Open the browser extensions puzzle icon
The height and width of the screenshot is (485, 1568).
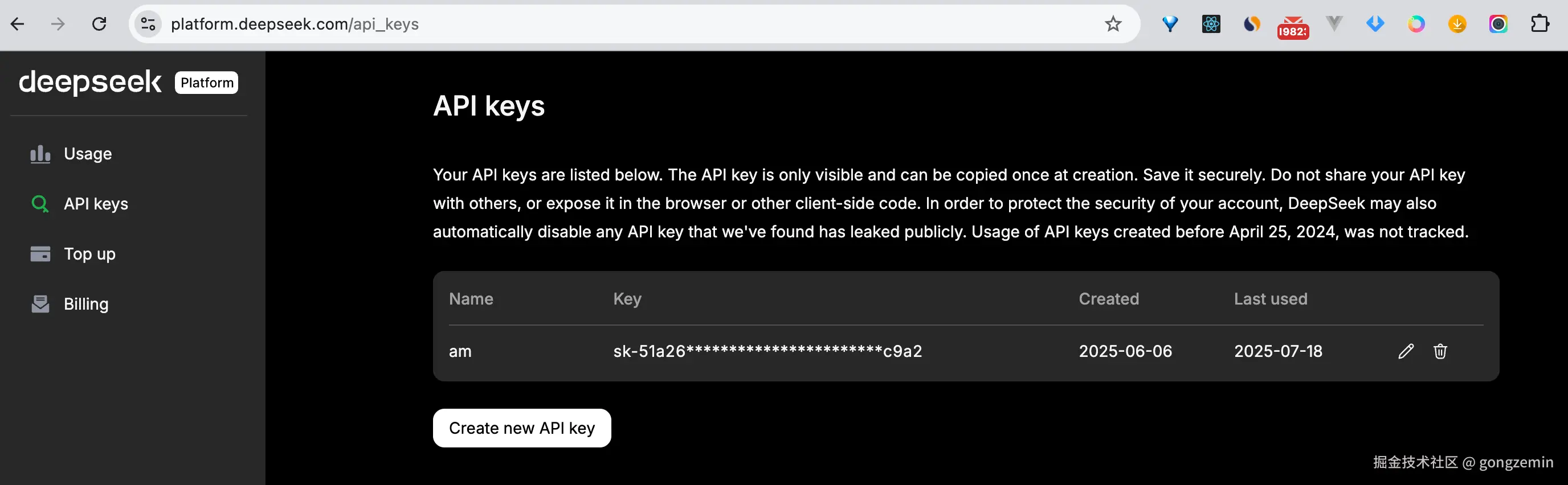[x=1540, y=24]
